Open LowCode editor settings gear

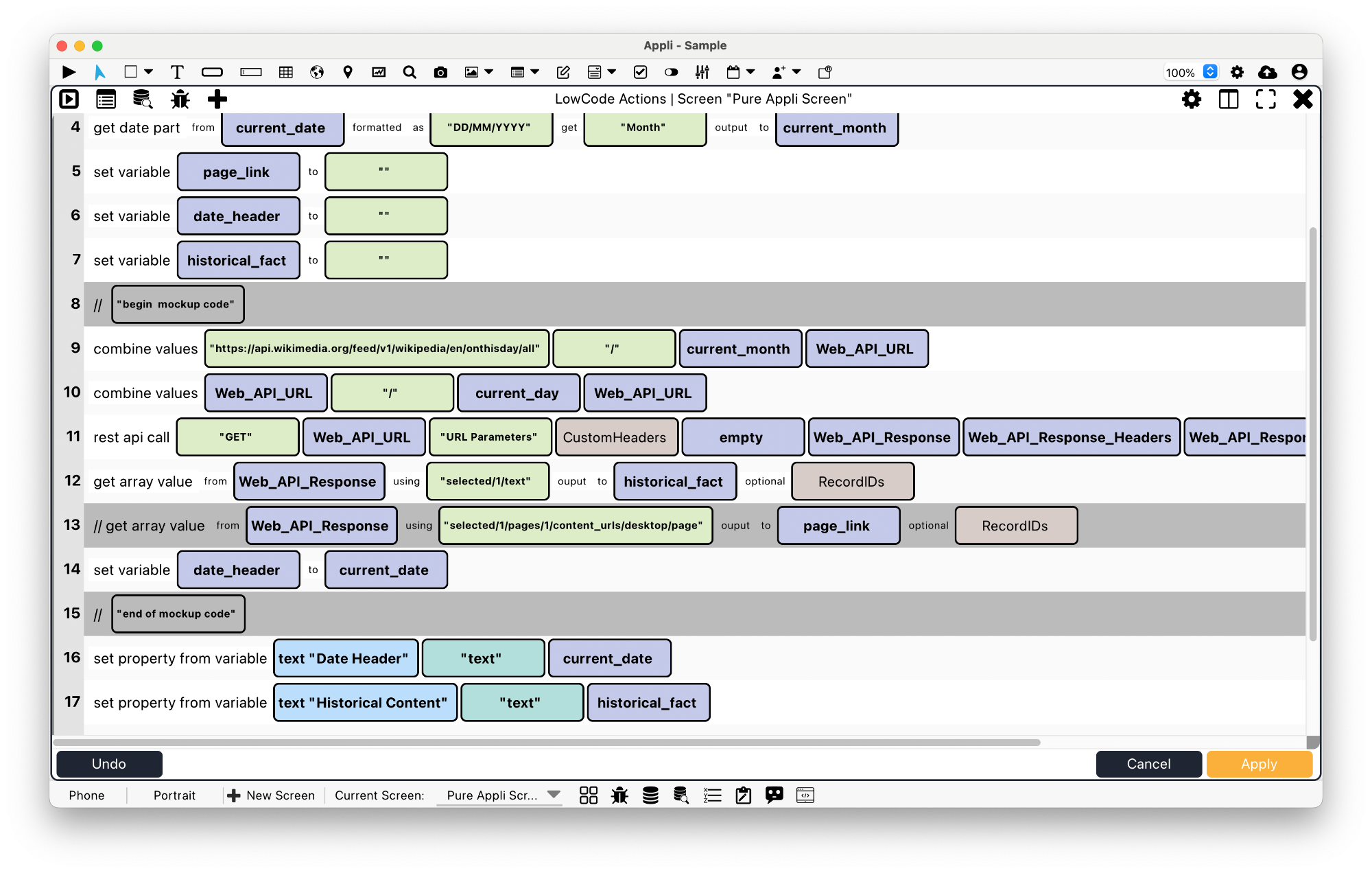1192,100
